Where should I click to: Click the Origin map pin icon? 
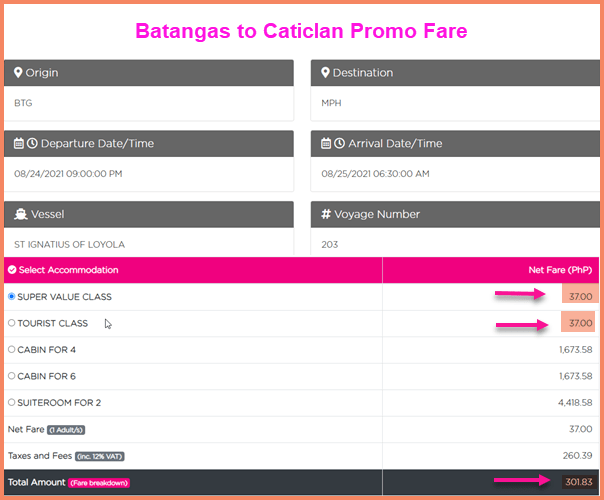(x=18, y=73)
